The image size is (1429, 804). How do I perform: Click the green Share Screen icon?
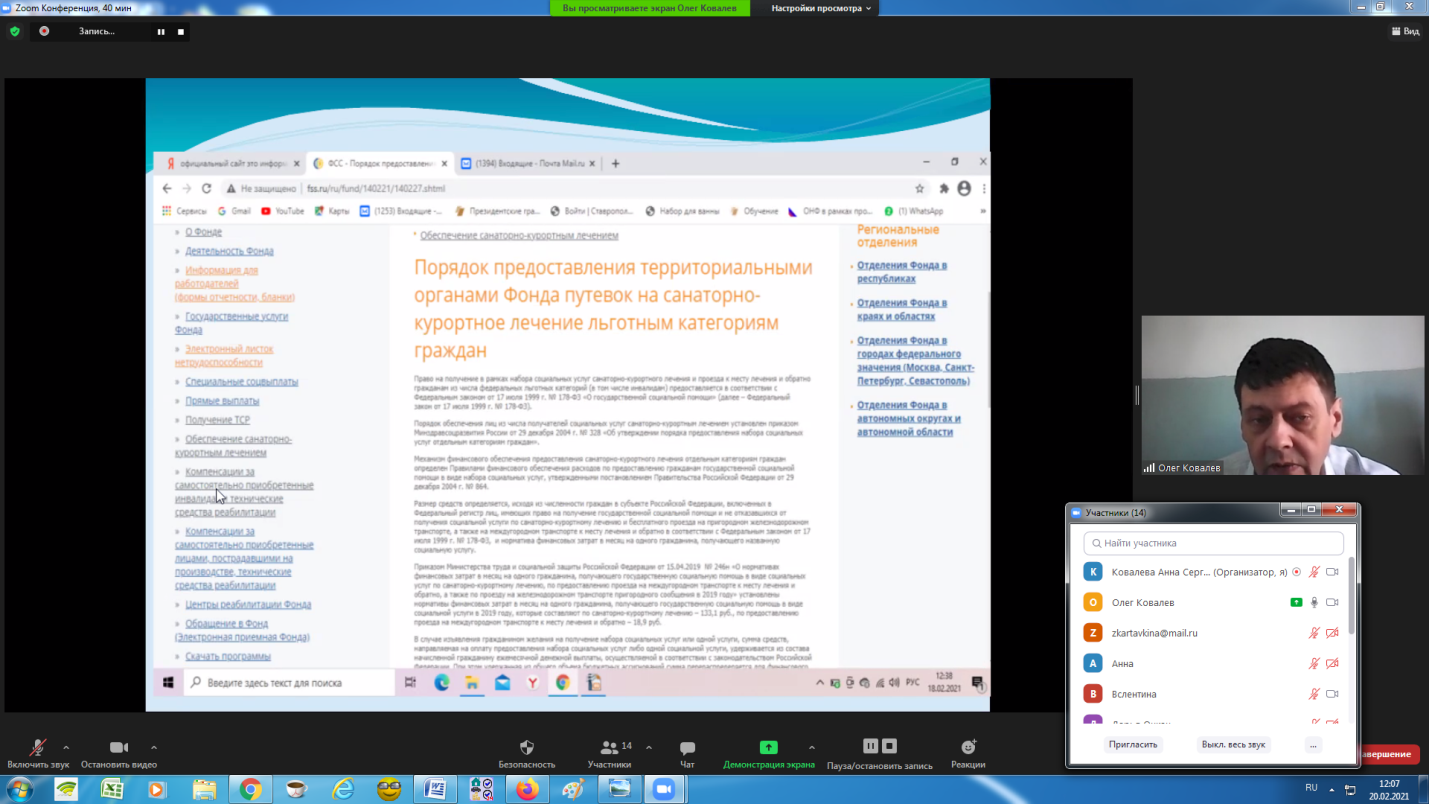pyautogui.click(x=768, y=747)
